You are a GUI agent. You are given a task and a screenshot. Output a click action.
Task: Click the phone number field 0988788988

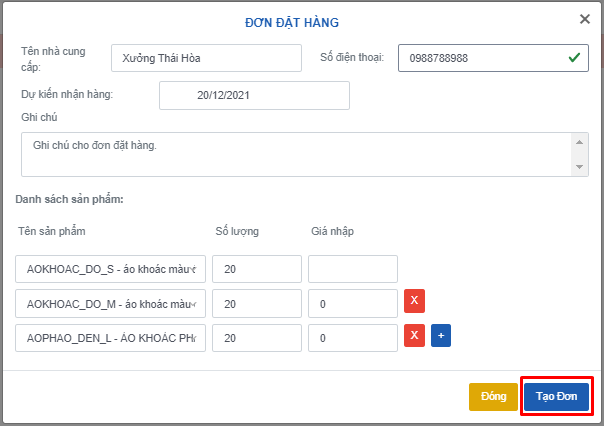tap(480, 58)
